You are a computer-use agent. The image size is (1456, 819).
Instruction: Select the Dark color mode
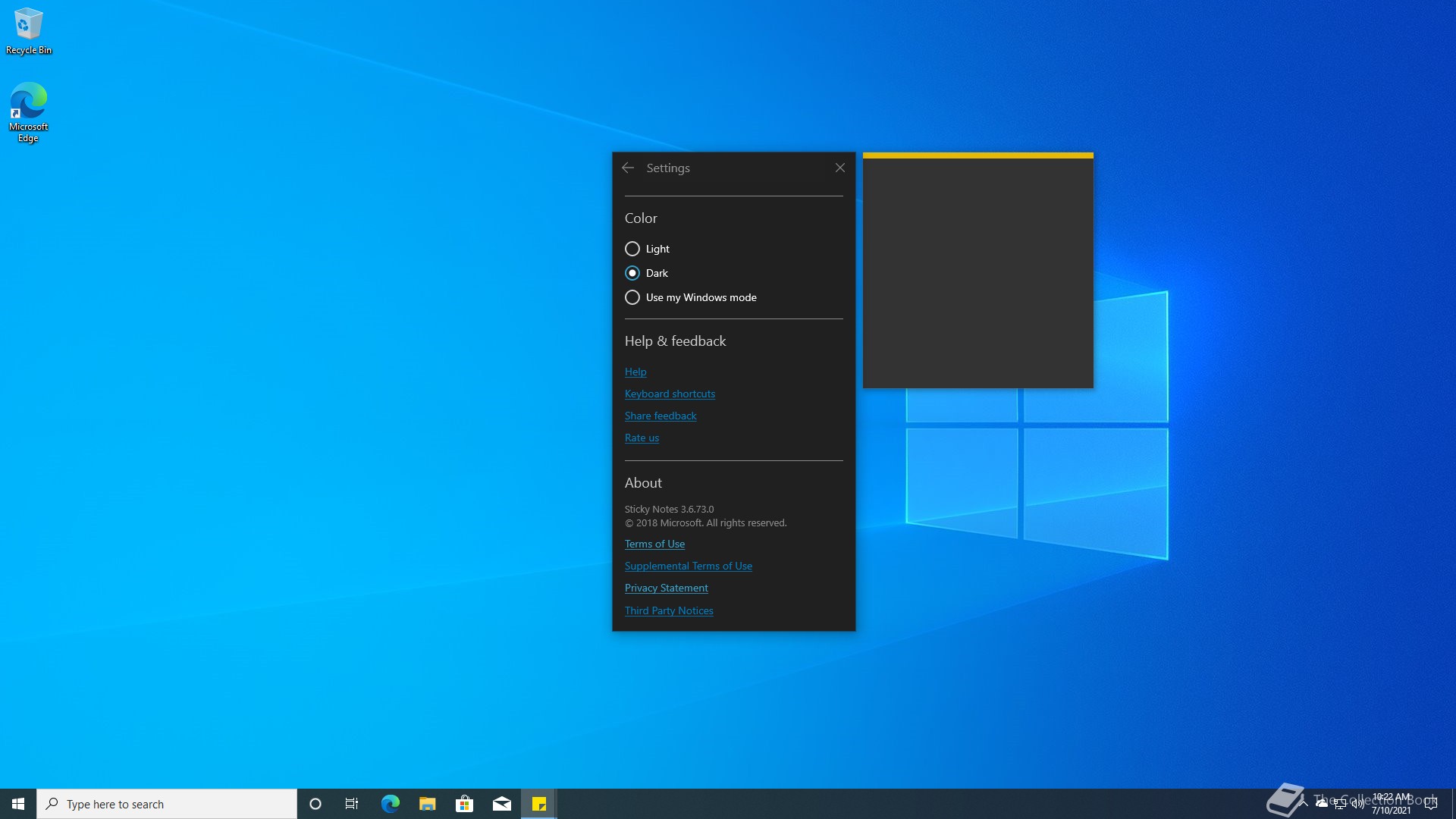(646, 273)
